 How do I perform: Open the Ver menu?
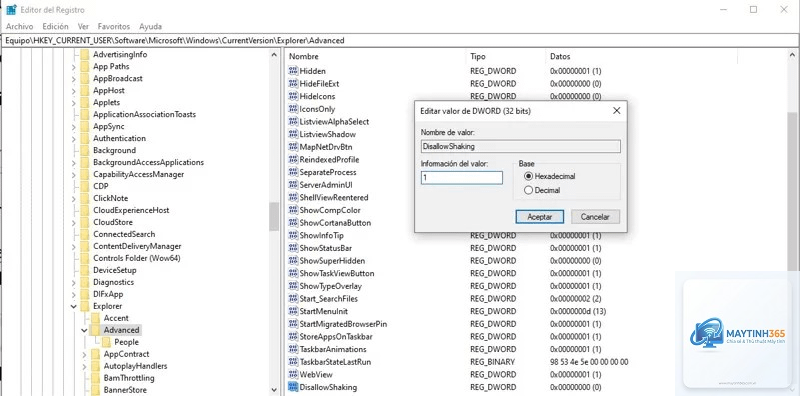click(83, 27)
